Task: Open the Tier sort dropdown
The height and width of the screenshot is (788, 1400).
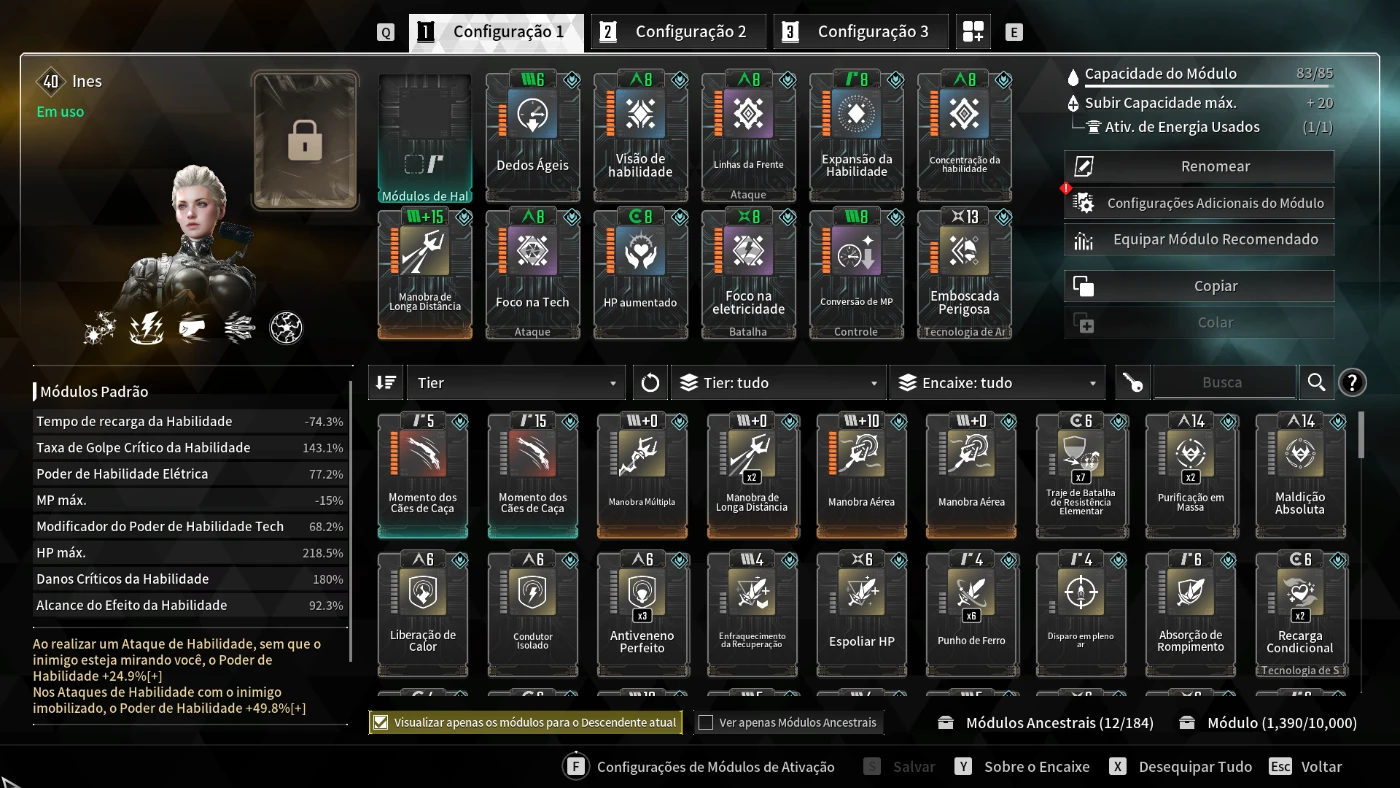Action: click(x=516, y=383)
